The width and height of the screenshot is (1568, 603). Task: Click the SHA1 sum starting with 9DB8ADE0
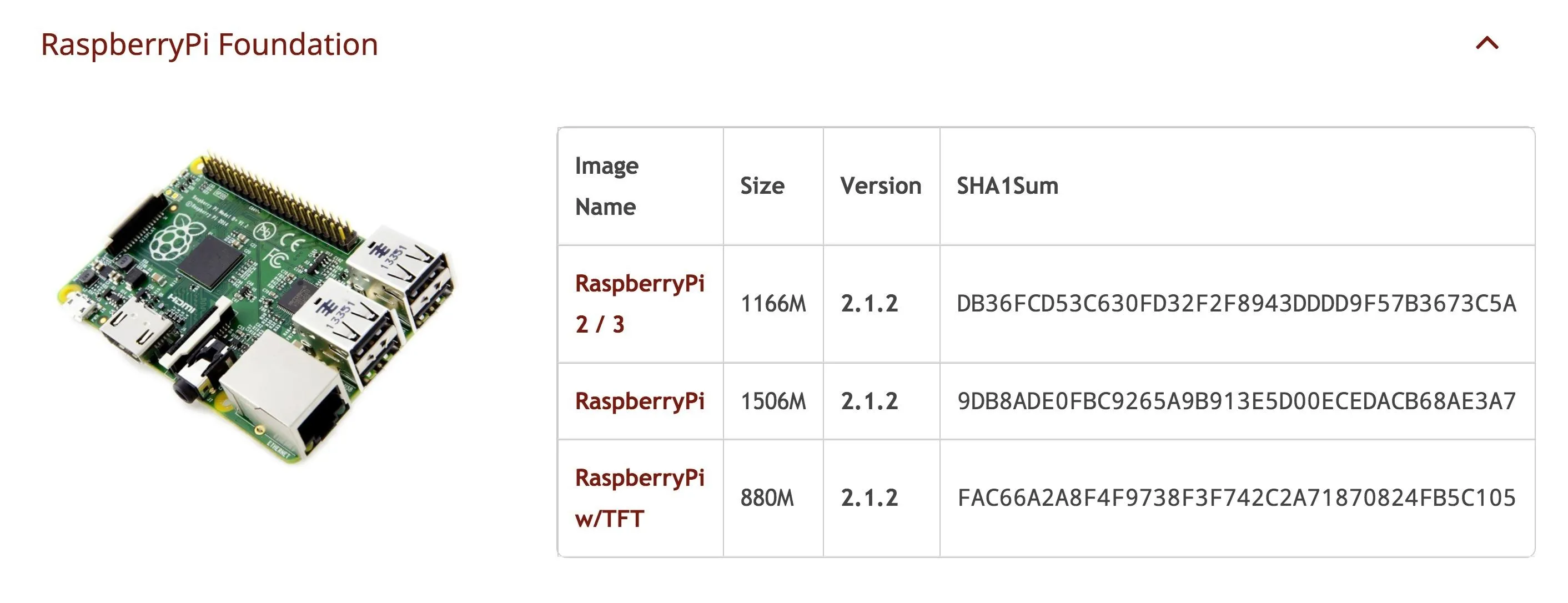click(x=1237, y=401)
